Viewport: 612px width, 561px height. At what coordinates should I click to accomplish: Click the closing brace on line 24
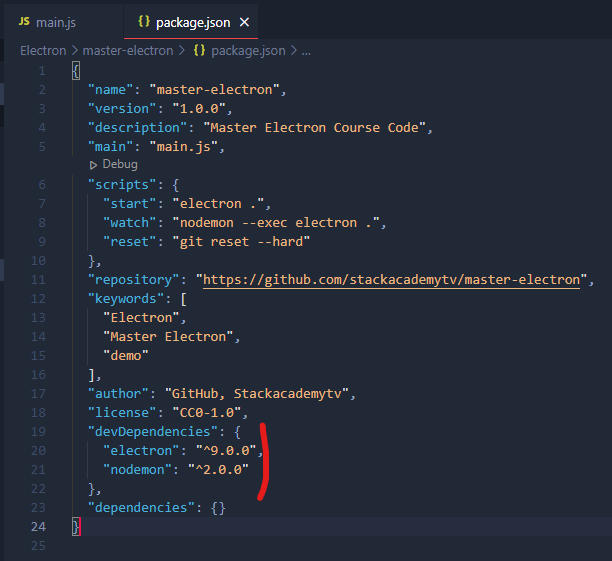tap(76, 527)
